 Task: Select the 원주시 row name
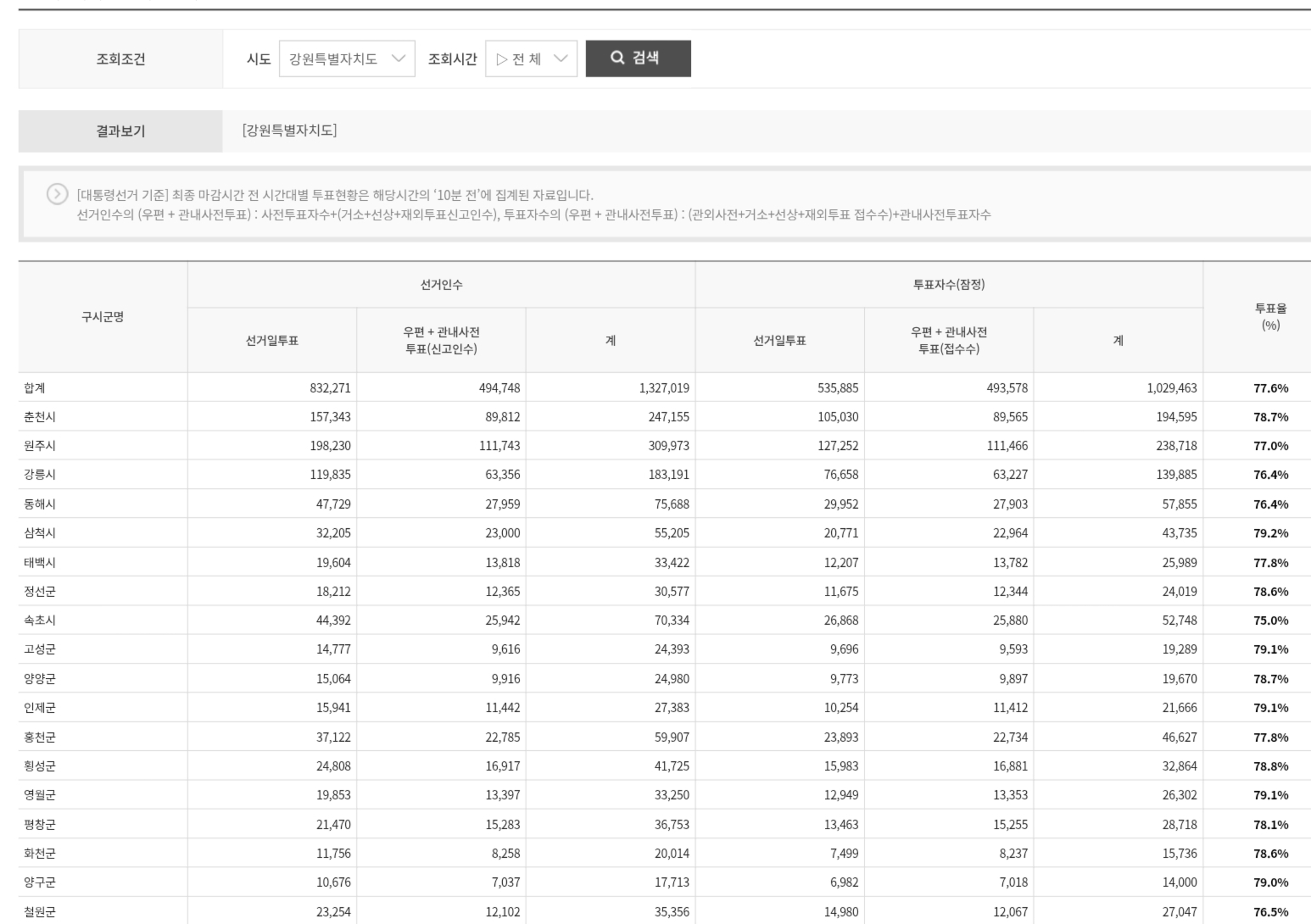tap(40, 446)
